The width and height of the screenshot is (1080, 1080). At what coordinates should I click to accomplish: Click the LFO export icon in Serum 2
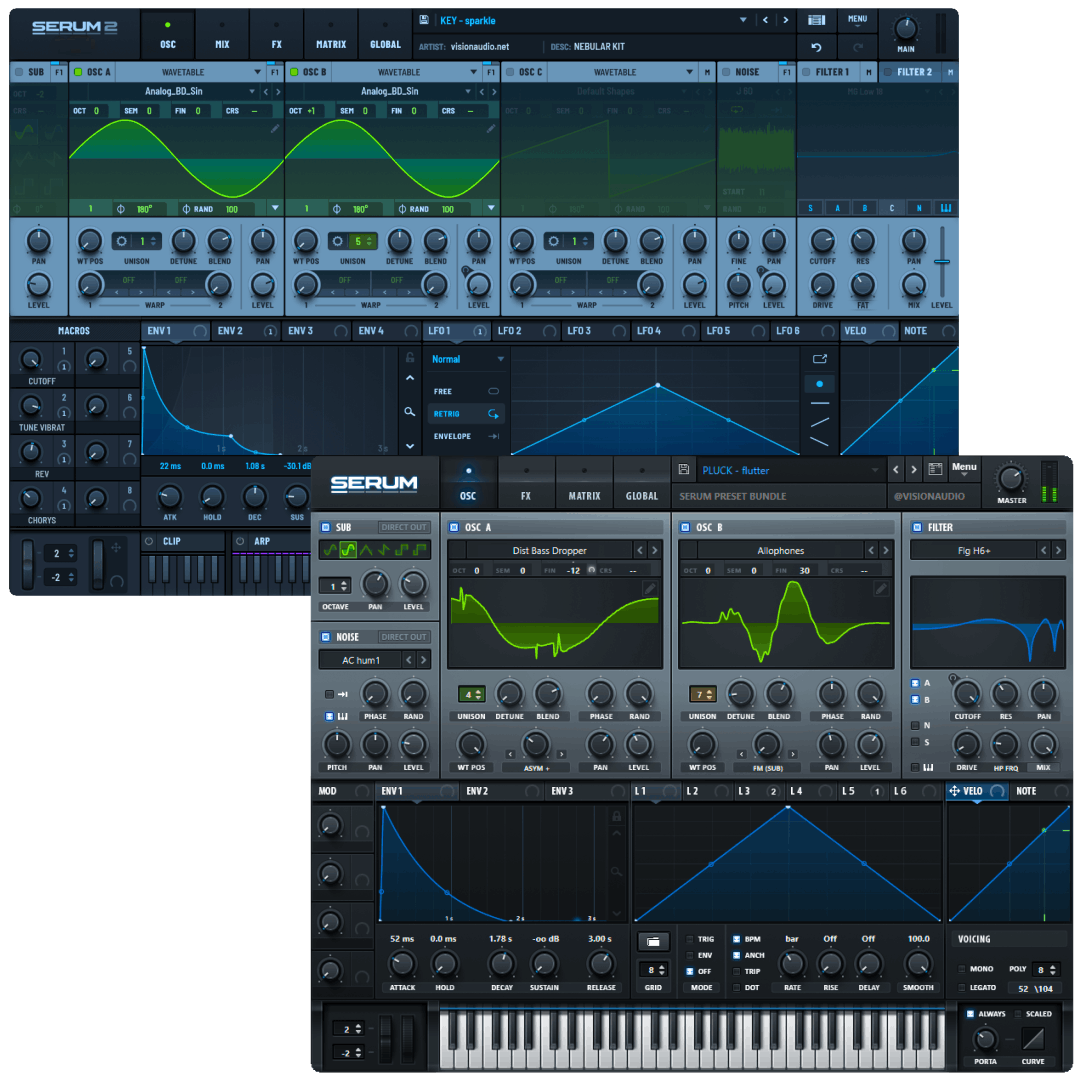pyautogui.click(x=820, y=359)
